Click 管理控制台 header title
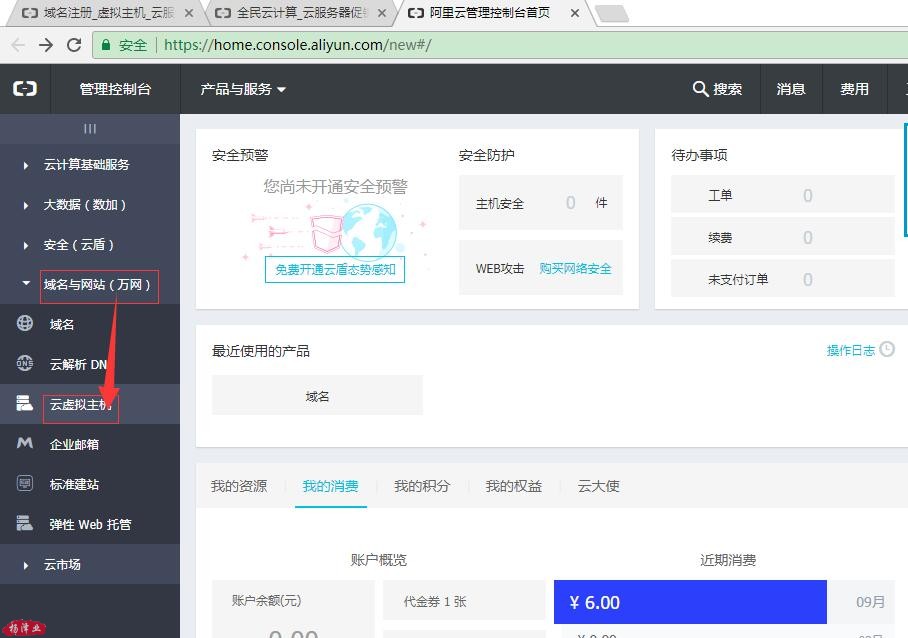 tap(115, 89)
